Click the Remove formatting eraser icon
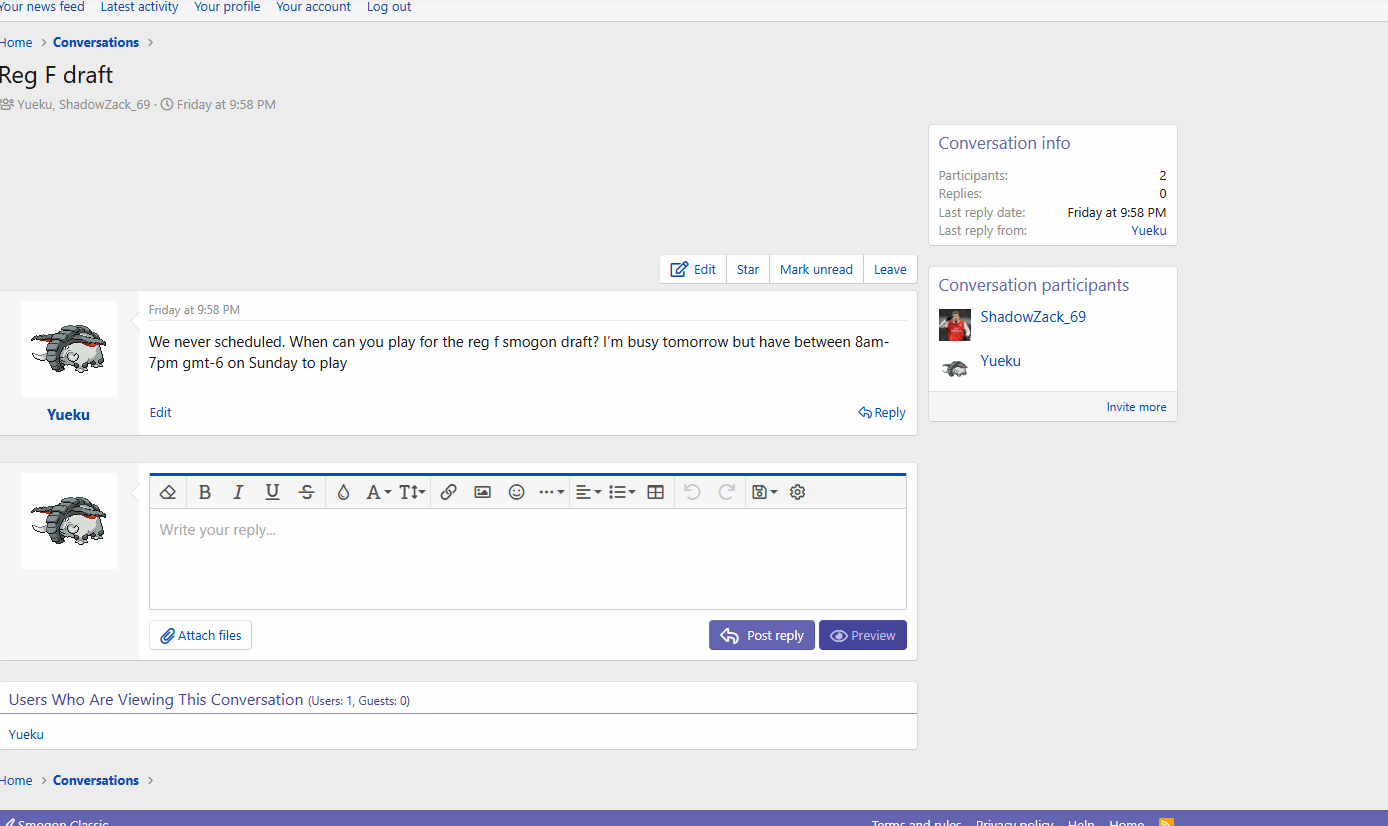 pos(168,492)
